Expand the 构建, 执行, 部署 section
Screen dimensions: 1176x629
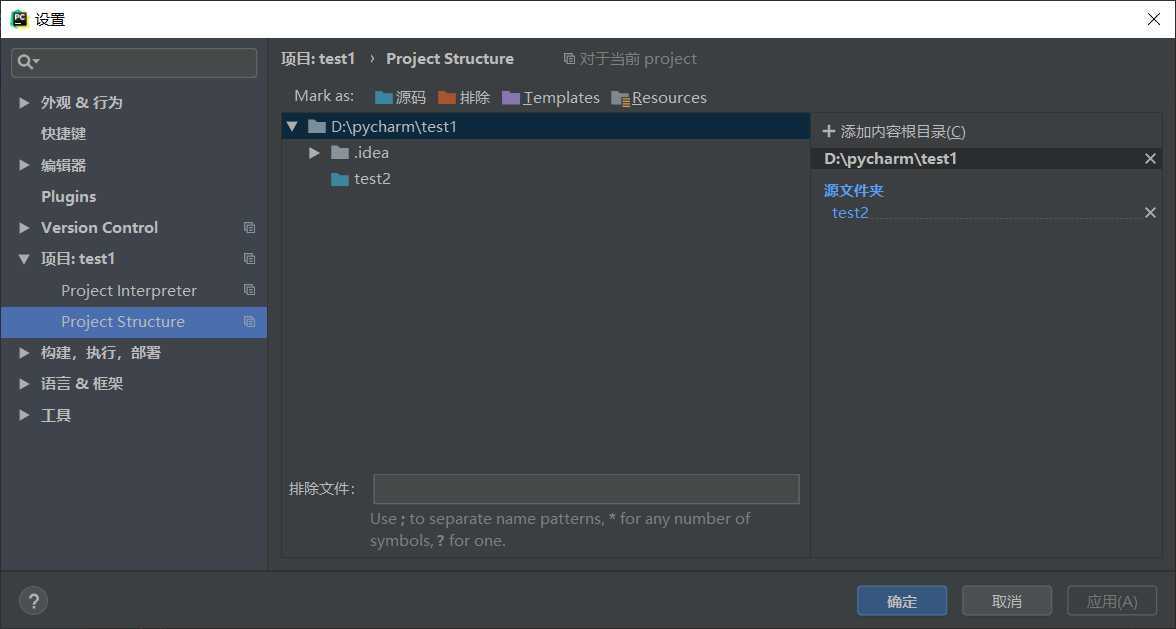point(24,352)
